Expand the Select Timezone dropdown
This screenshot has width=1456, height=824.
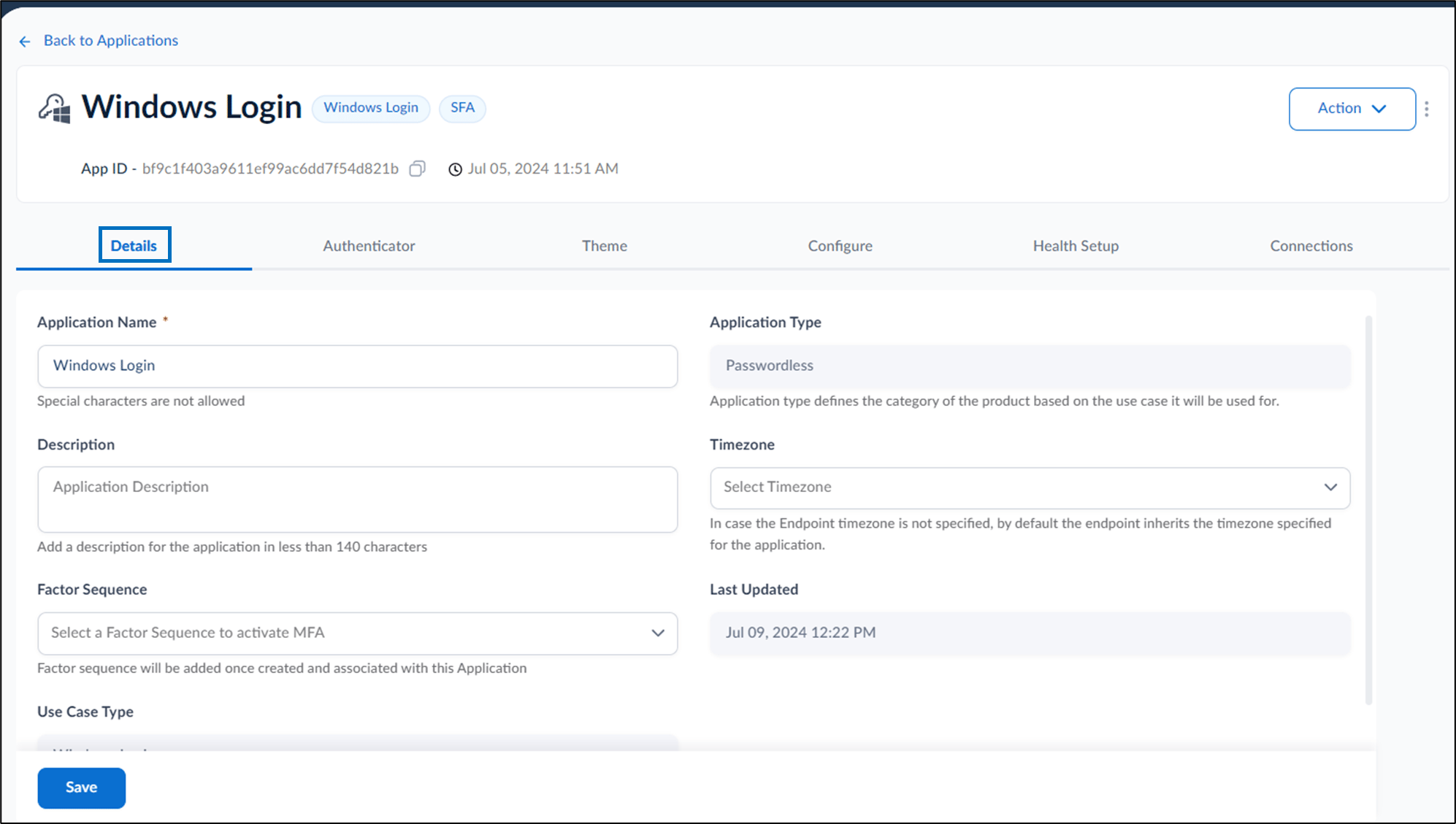[1030, 488]
